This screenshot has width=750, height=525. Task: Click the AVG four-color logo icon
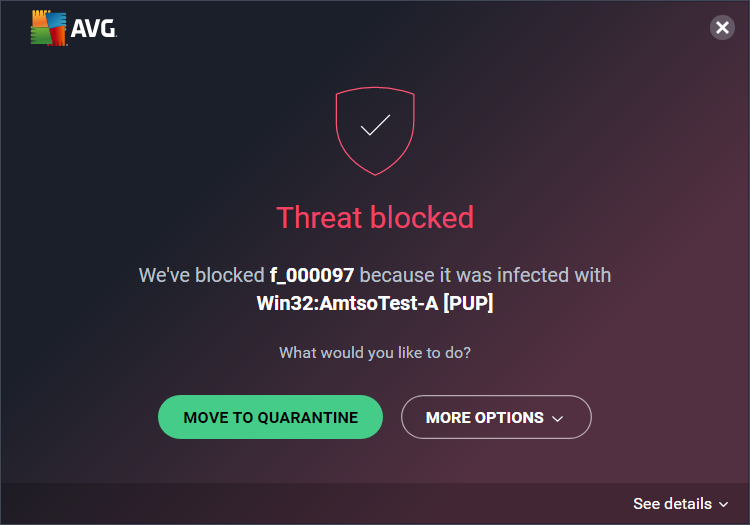click(x=47, y=29)
